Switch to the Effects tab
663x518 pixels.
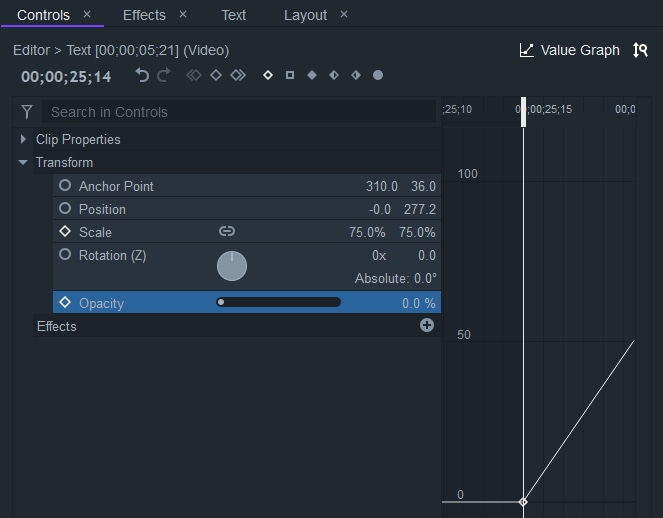[144, 15]
